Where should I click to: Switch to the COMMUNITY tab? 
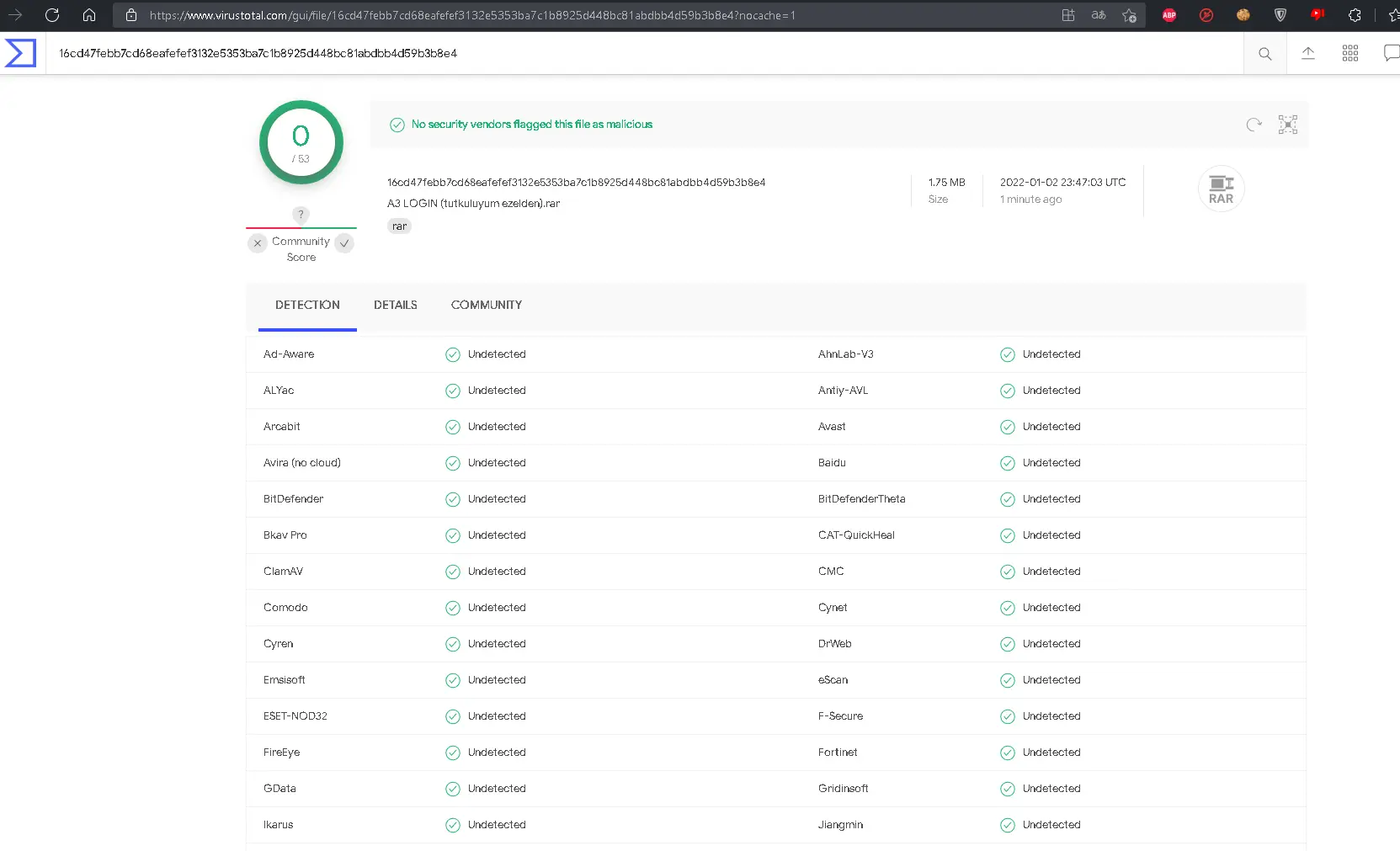[x=487, y=305]
